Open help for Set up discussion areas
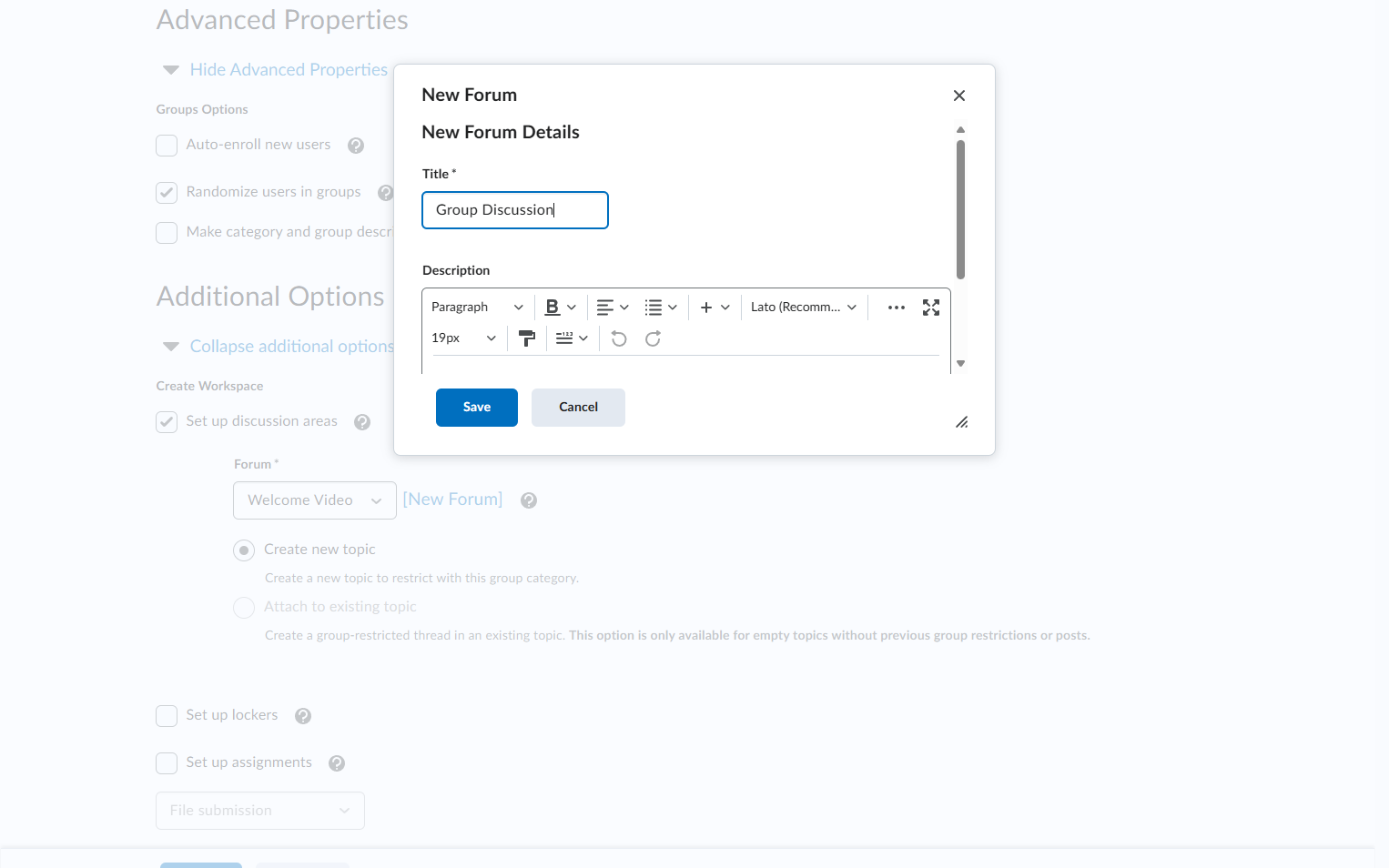 (362, 422)
